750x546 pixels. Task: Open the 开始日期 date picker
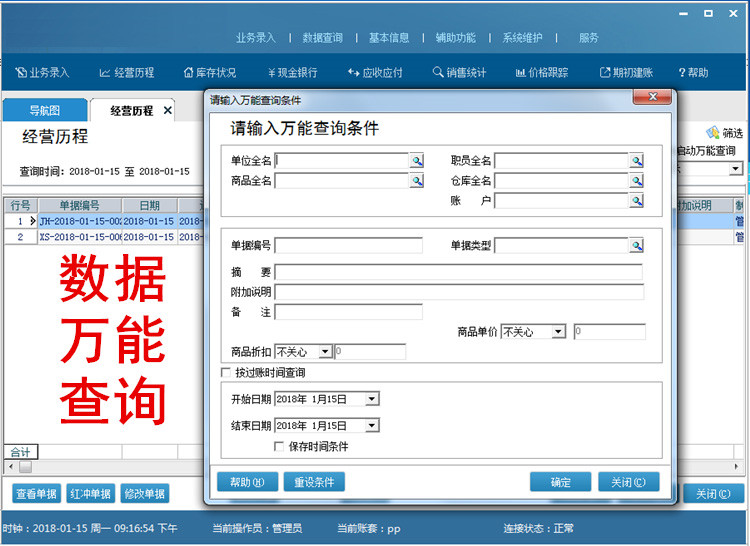pos(372,399)
